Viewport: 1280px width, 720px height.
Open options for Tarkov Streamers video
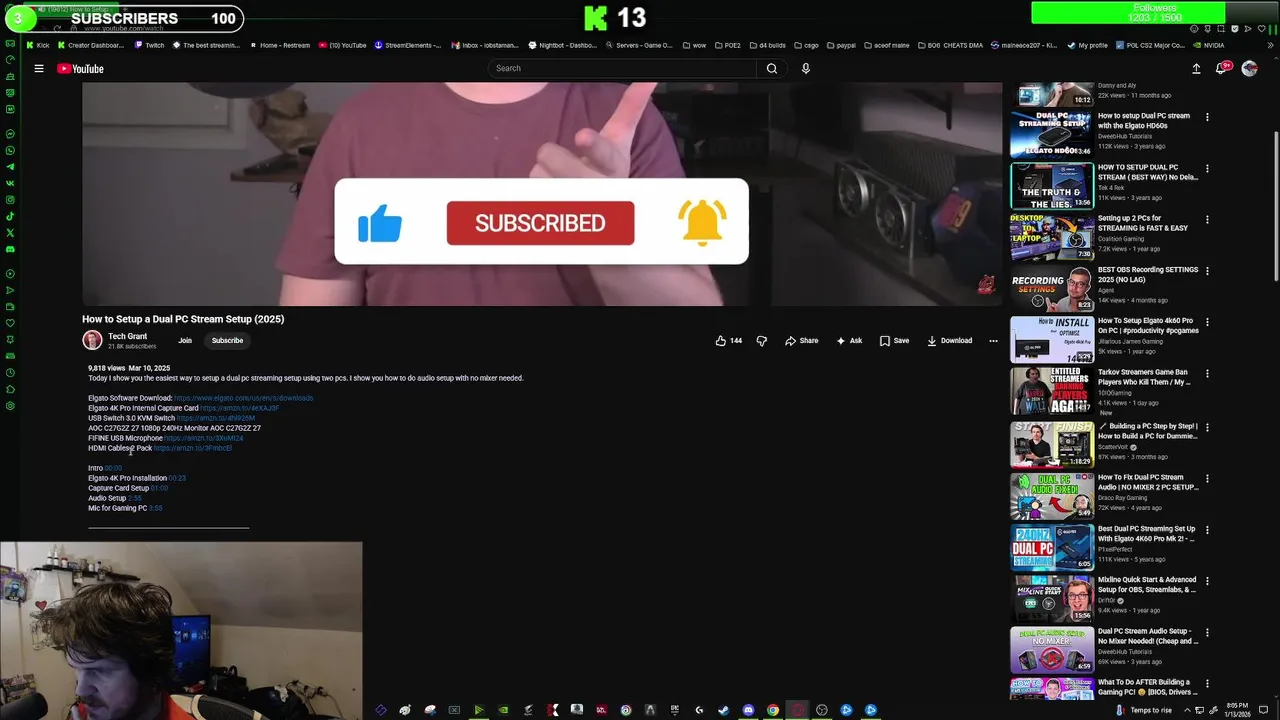pyautogui.click(x=1207, y=374)
